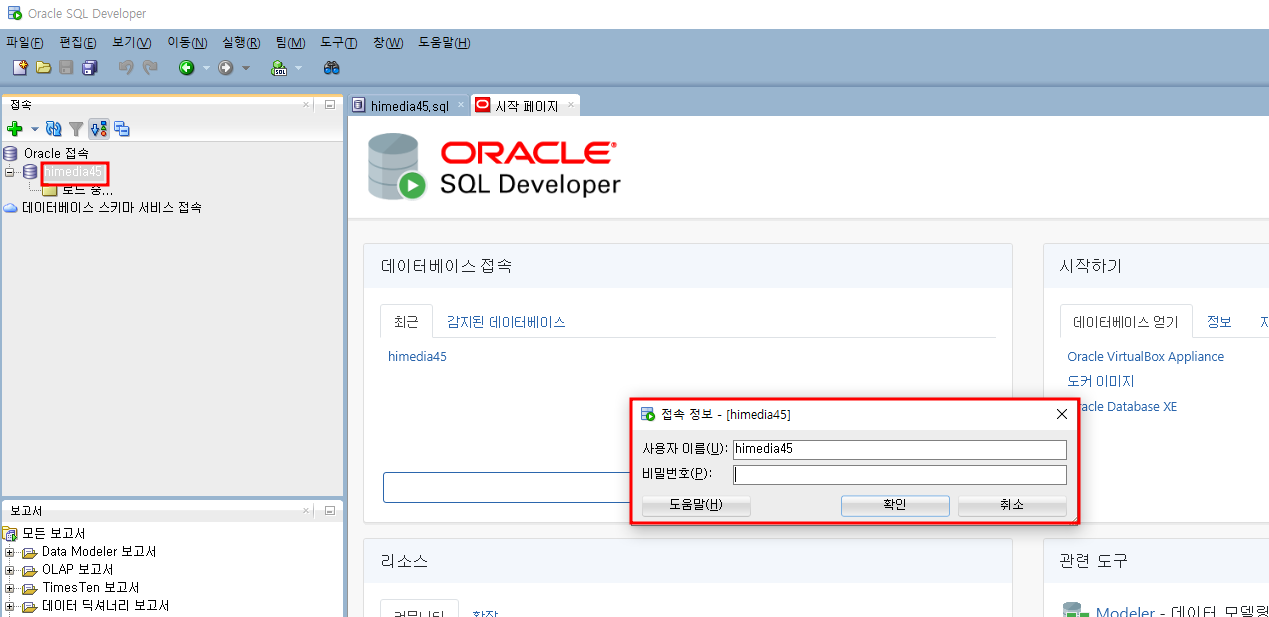Select the 정보 tab under 시작하기
1269x617 pixels.
pyautogui.click(x=1219, y=322)
